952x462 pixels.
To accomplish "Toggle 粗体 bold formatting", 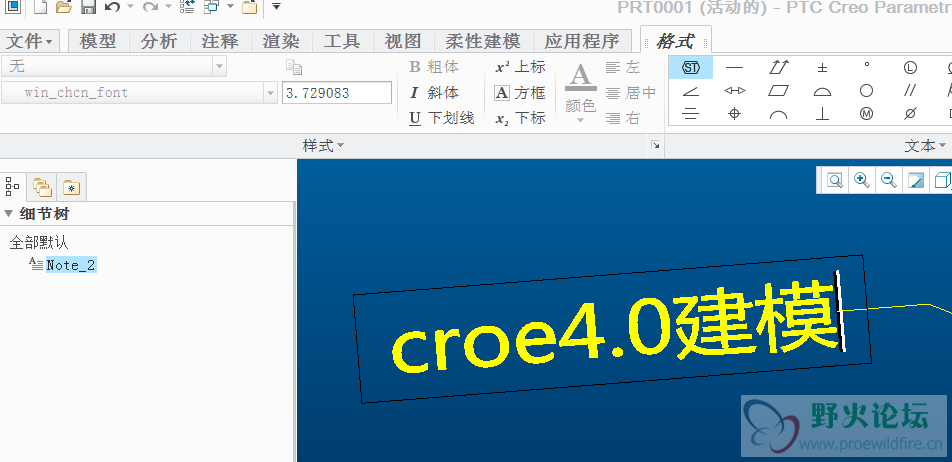I will [x=434, y=67].
